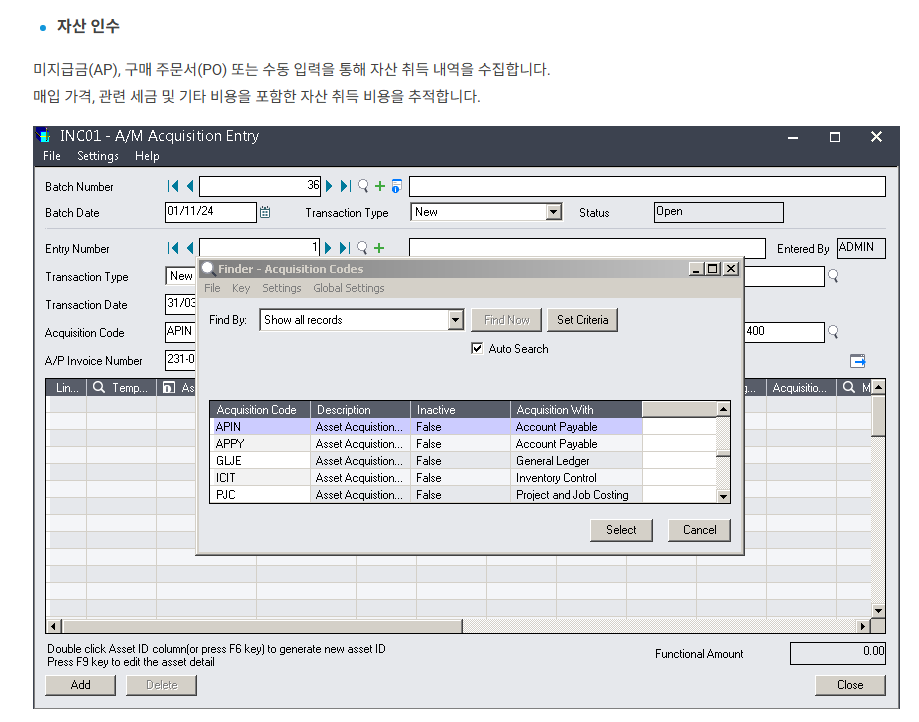Open the Batch Date calendar picker
Viewport: 919px width, 722px height.
(265, 212)
